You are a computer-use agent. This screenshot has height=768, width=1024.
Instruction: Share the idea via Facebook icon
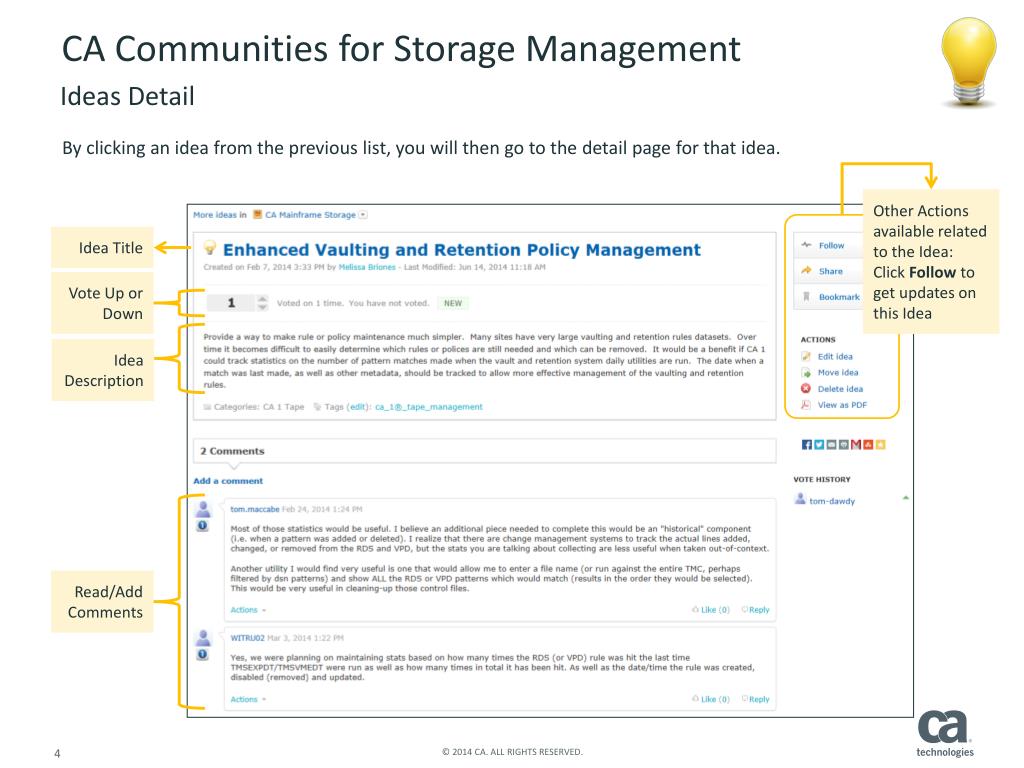pyautogui.click(x=807, y=445)
